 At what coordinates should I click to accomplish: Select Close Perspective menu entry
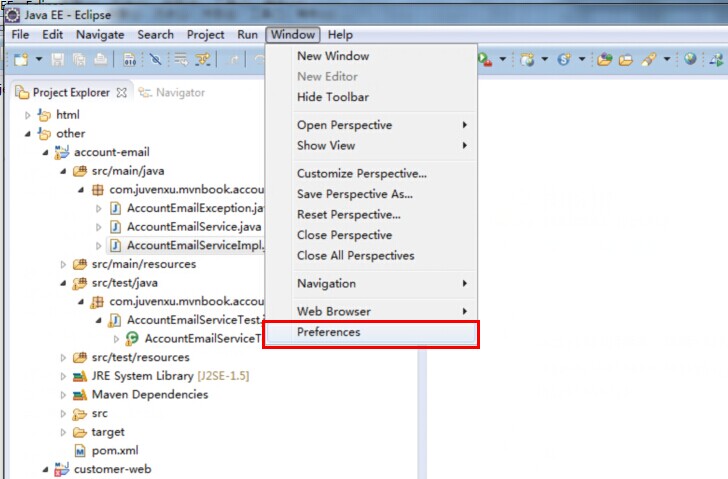[371, 235]
